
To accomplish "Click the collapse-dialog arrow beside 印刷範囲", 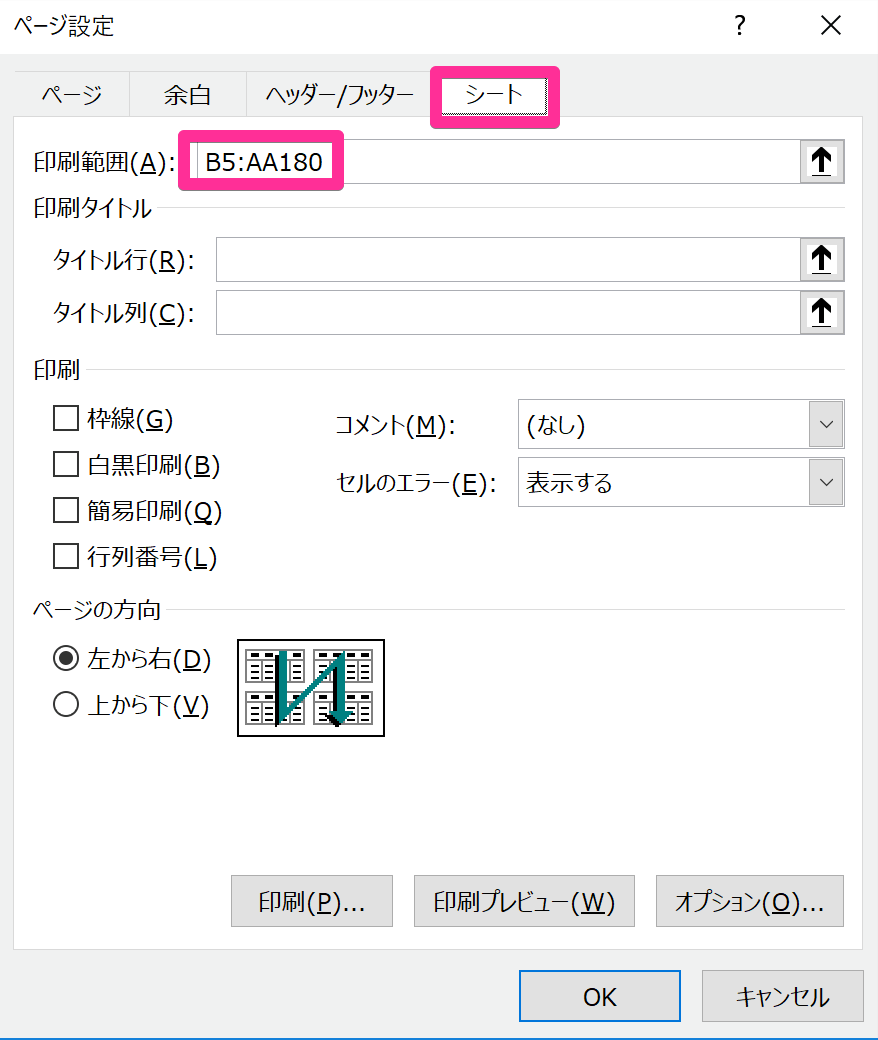I will click(x=822, y=161).
